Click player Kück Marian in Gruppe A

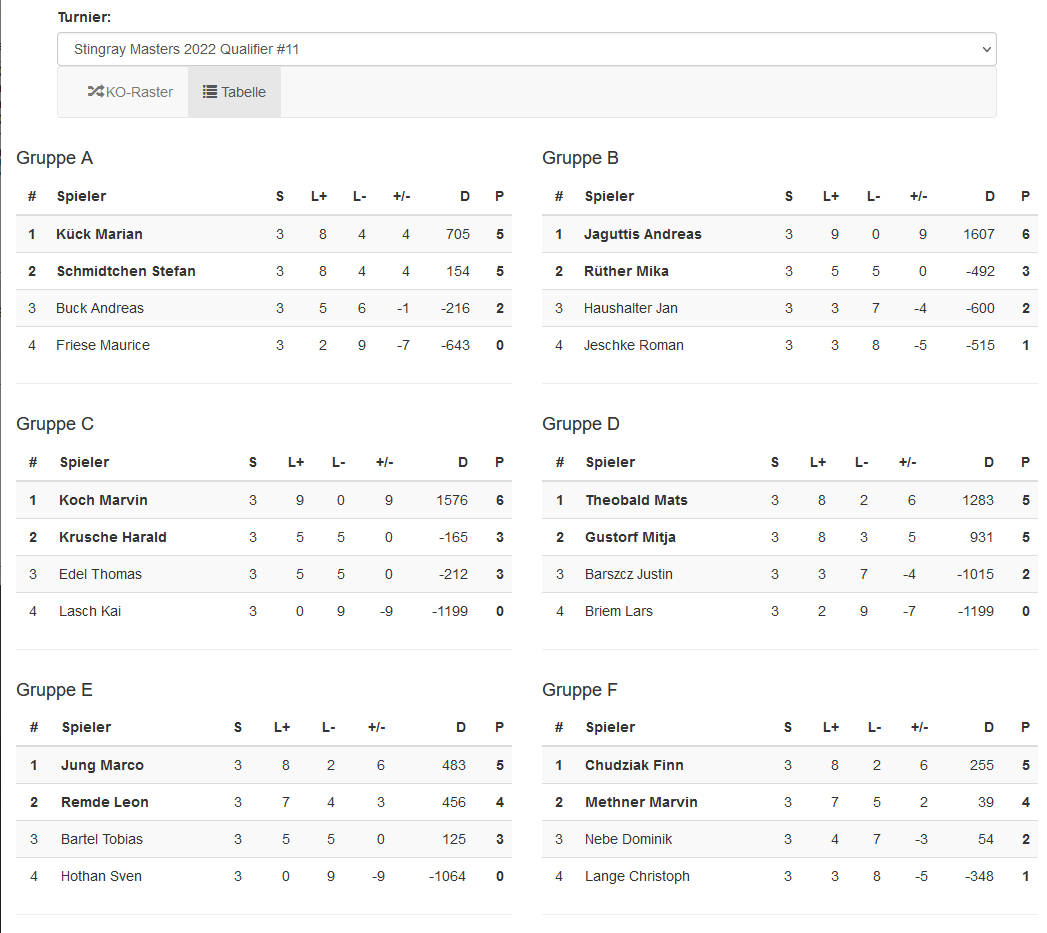pos(100,234)
